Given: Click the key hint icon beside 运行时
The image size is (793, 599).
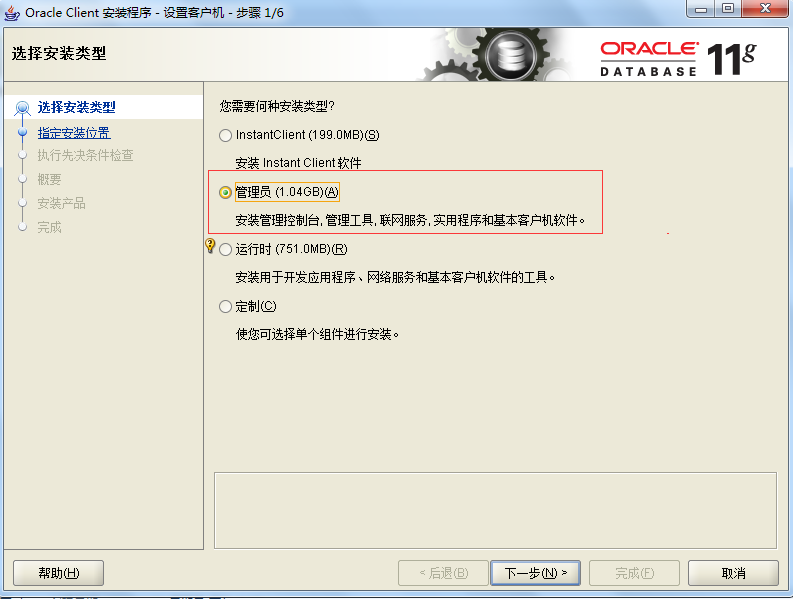Looking at the screenshot, I should point(210,245).
